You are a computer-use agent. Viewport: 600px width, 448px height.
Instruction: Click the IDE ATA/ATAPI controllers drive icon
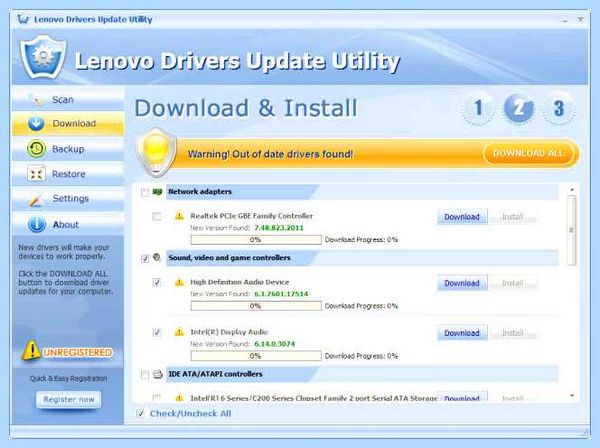coord(157,374)
